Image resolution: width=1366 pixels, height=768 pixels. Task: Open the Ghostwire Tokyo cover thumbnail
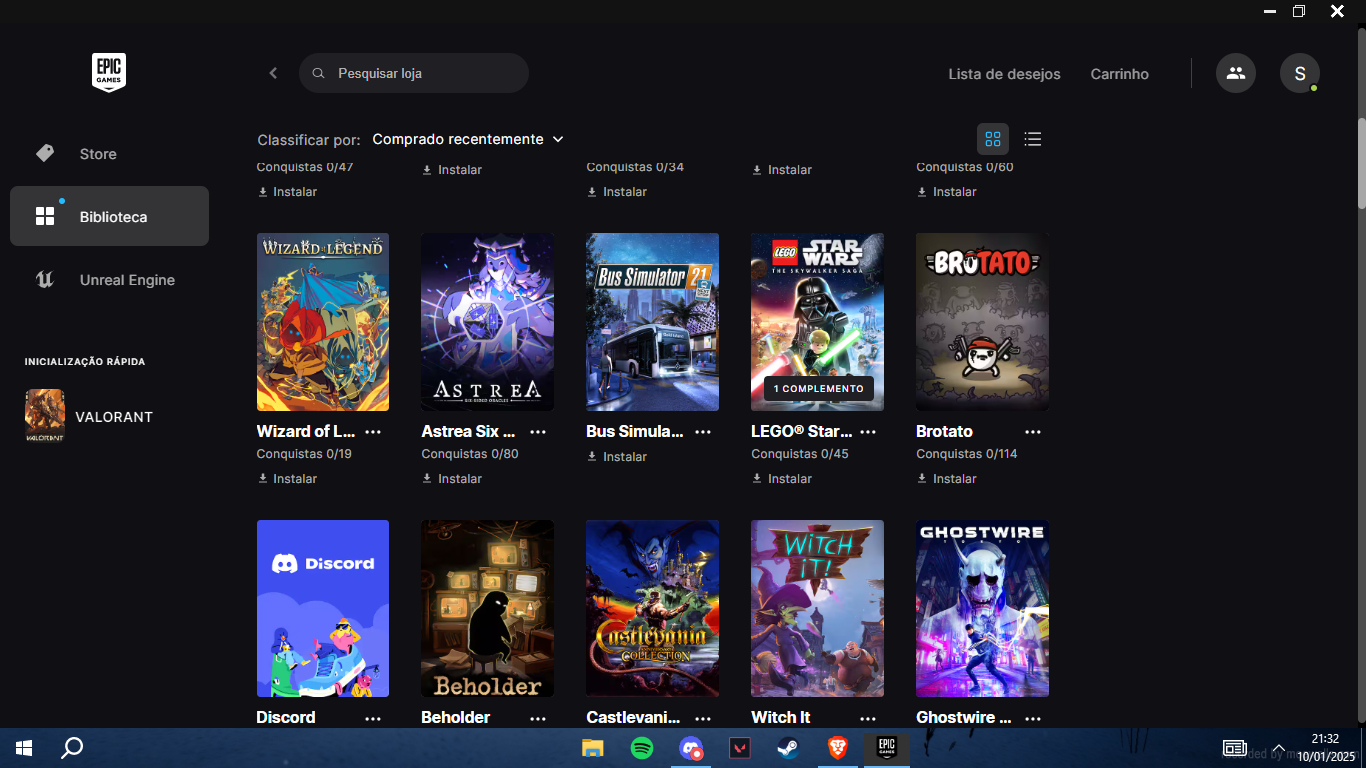(982, 608)
